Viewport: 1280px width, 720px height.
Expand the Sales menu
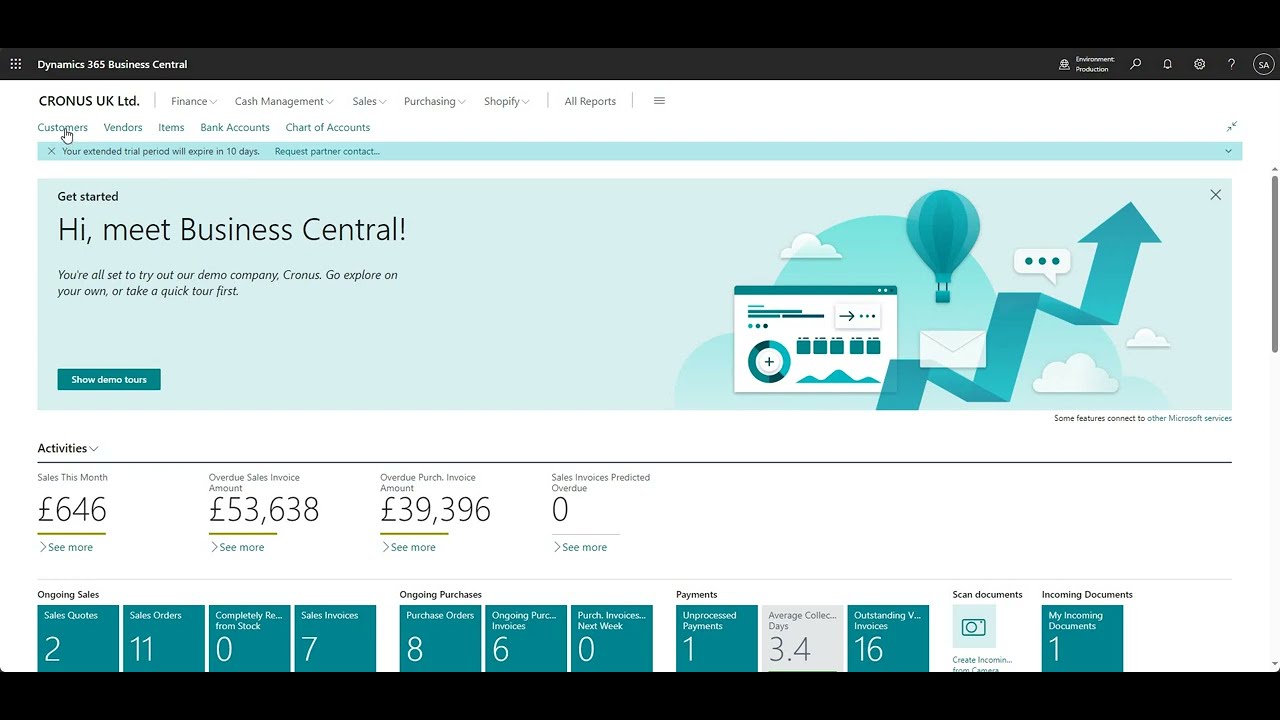click(x=369, y=101)
